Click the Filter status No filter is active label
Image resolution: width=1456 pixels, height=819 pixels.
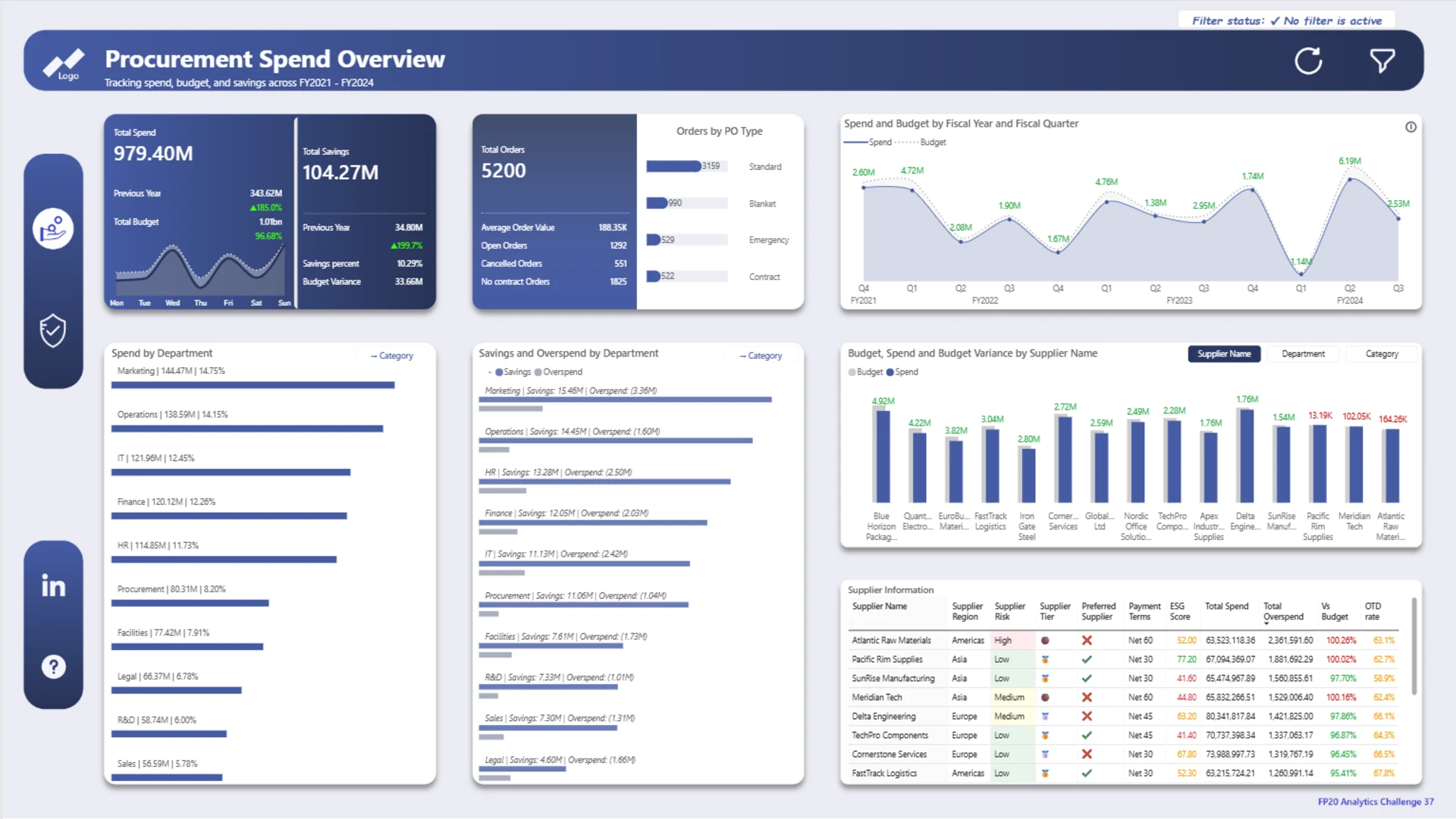1287,20
